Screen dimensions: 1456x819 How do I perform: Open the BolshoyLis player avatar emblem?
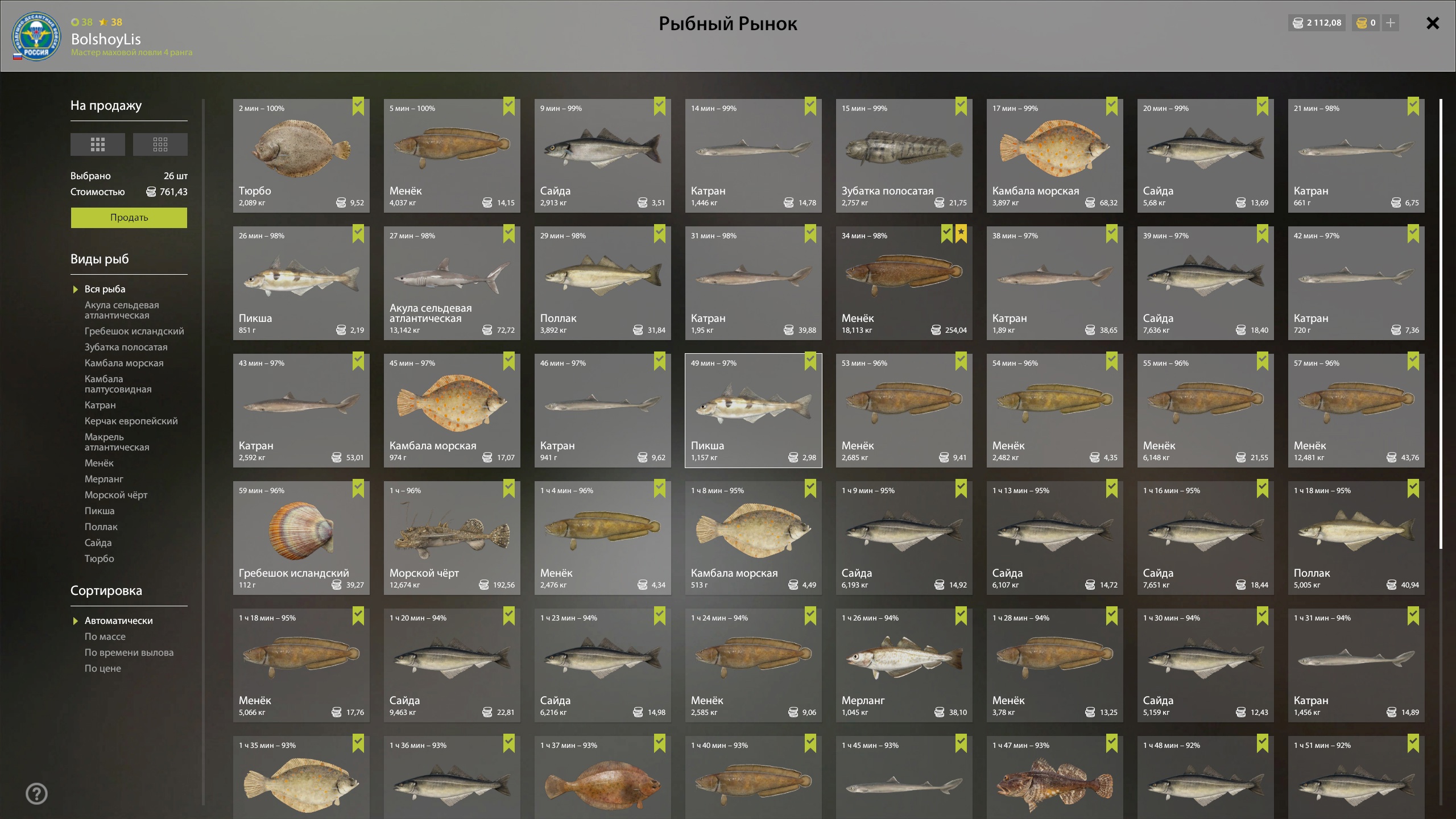(x=36, y=36)
